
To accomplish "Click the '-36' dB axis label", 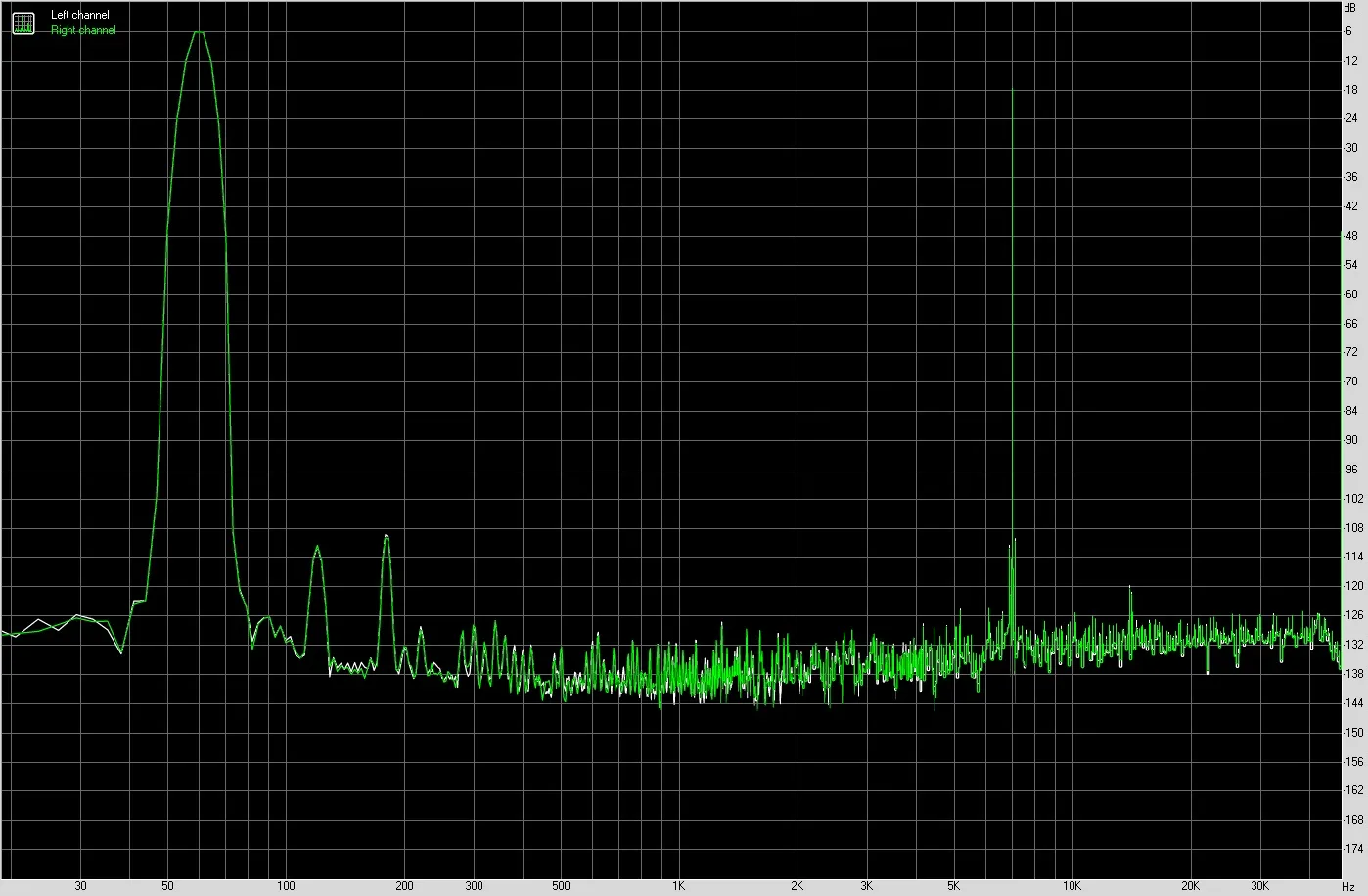I will 1351,177.
